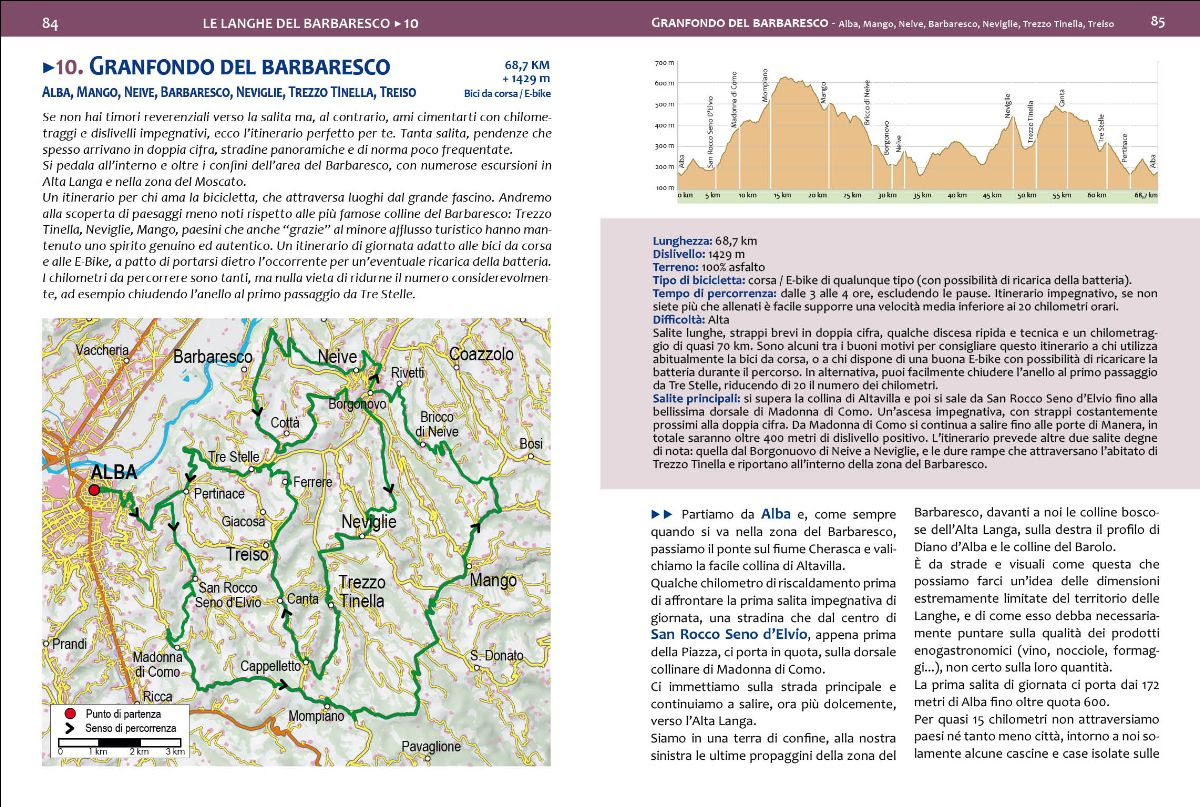Click the '700 m' label on the elevation profile axis
Screen dimensions: 1200x807
(663, 62)
